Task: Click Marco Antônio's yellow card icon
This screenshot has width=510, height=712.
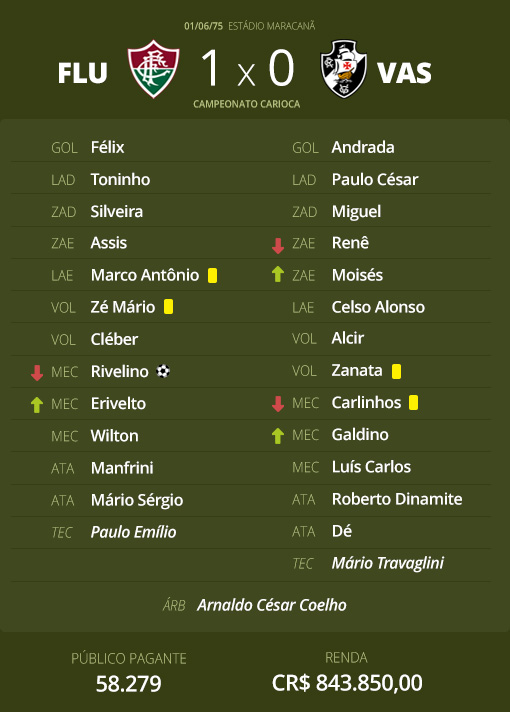Action: tap(212, 276)
